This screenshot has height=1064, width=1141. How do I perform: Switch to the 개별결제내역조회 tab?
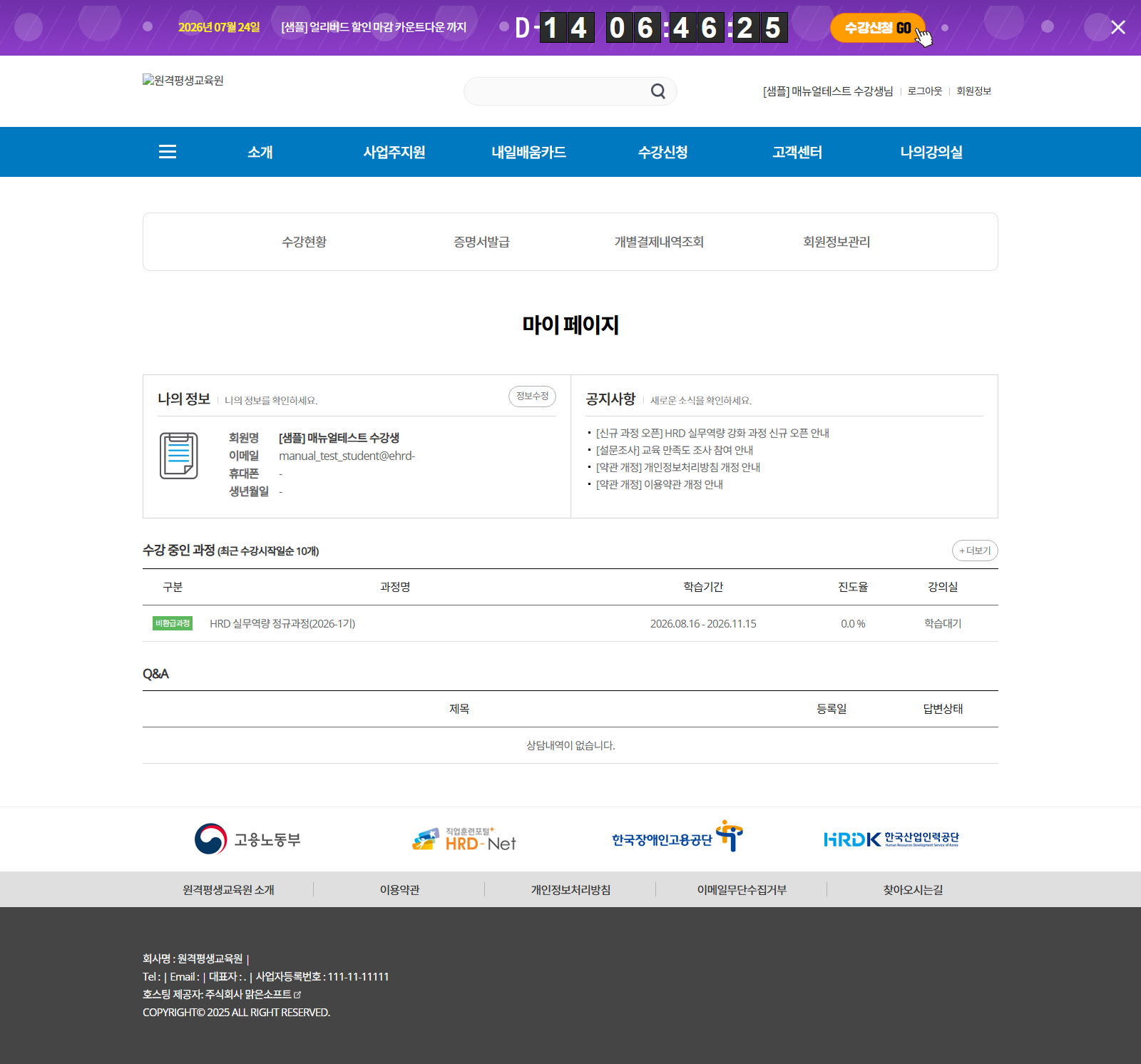659,242
